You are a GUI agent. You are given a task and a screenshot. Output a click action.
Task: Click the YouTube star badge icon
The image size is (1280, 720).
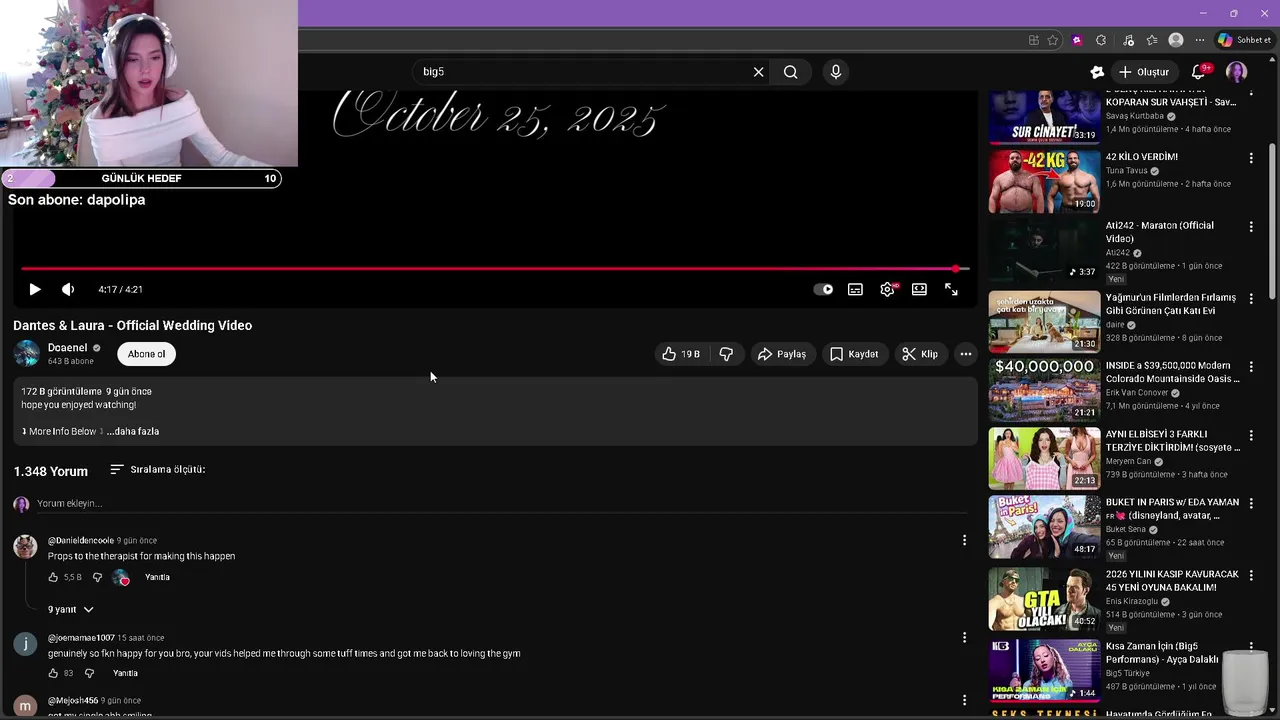(x=1097, y=72)
